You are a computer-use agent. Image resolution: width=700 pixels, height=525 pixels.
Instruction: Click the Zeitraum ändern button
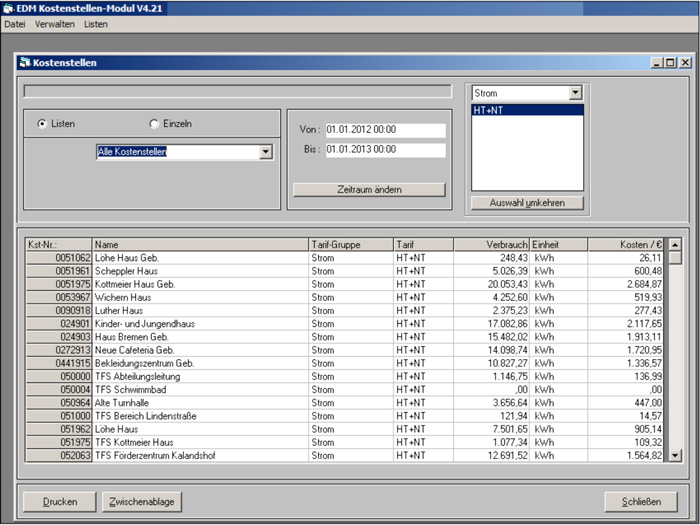(368, 189)
